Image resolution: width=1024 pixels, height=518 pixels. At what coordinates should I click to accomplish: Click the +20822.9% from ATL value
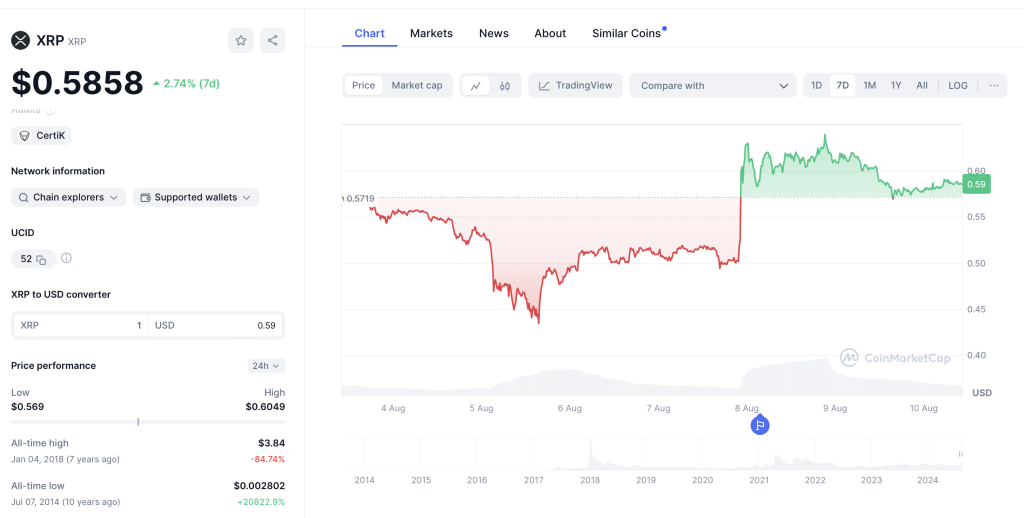[x=263, y=502]
